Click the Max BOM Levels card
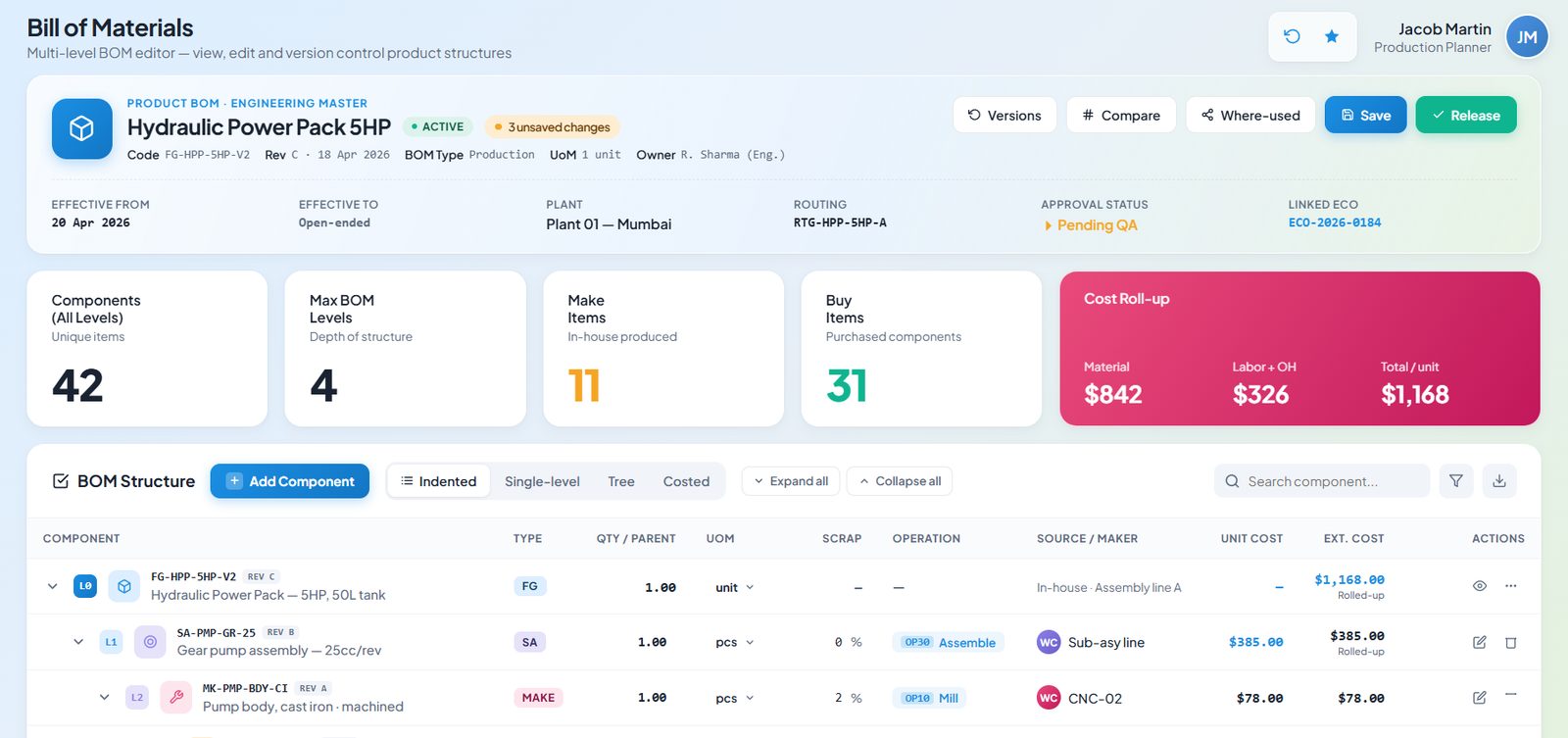Viewport: 1568px width, 738px height. (406, 349)
